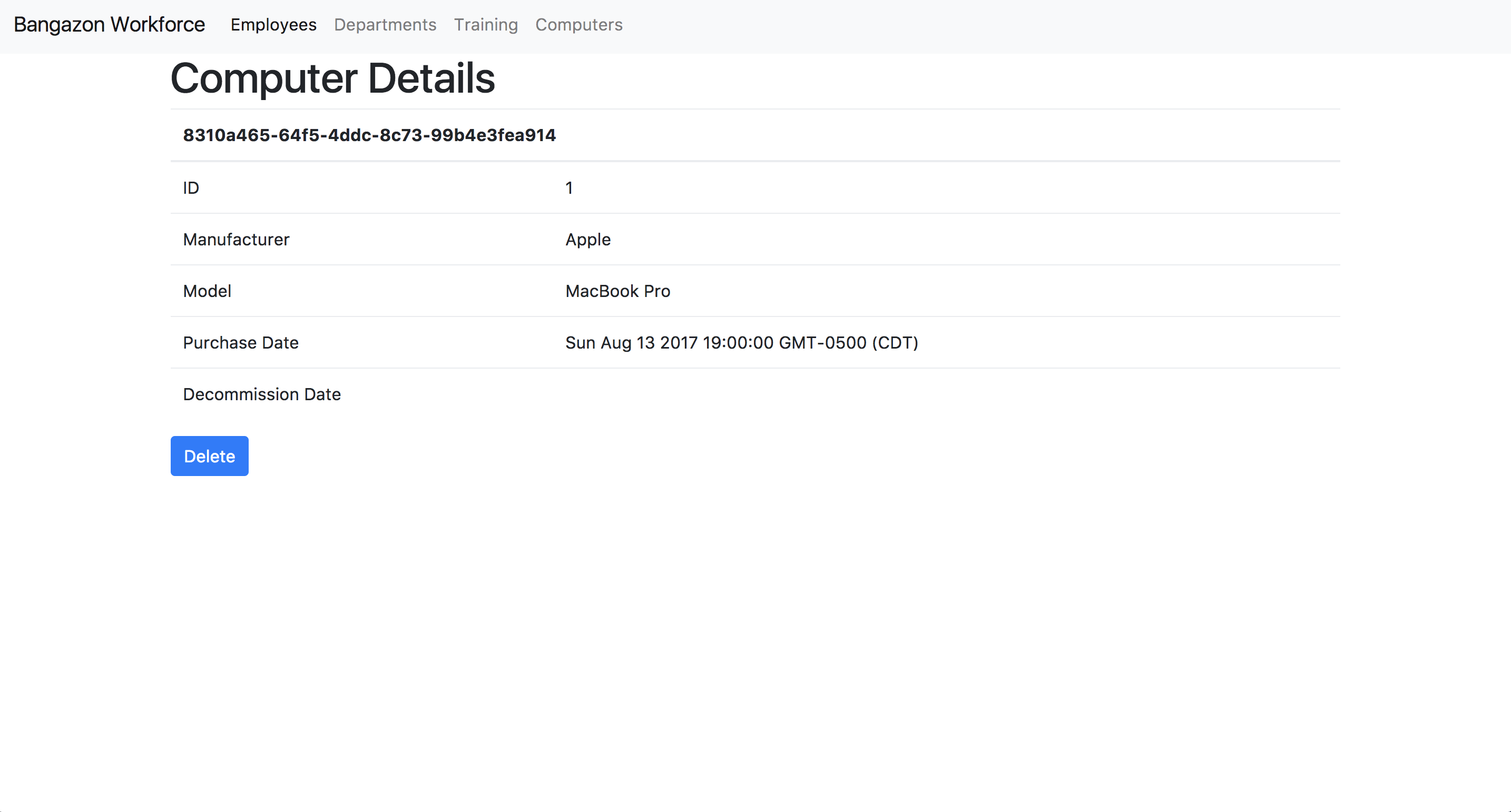This screenshot has width=1511, height=812.
Task: Click the MacBook Pro model value
Action: [x=617, y=291]
